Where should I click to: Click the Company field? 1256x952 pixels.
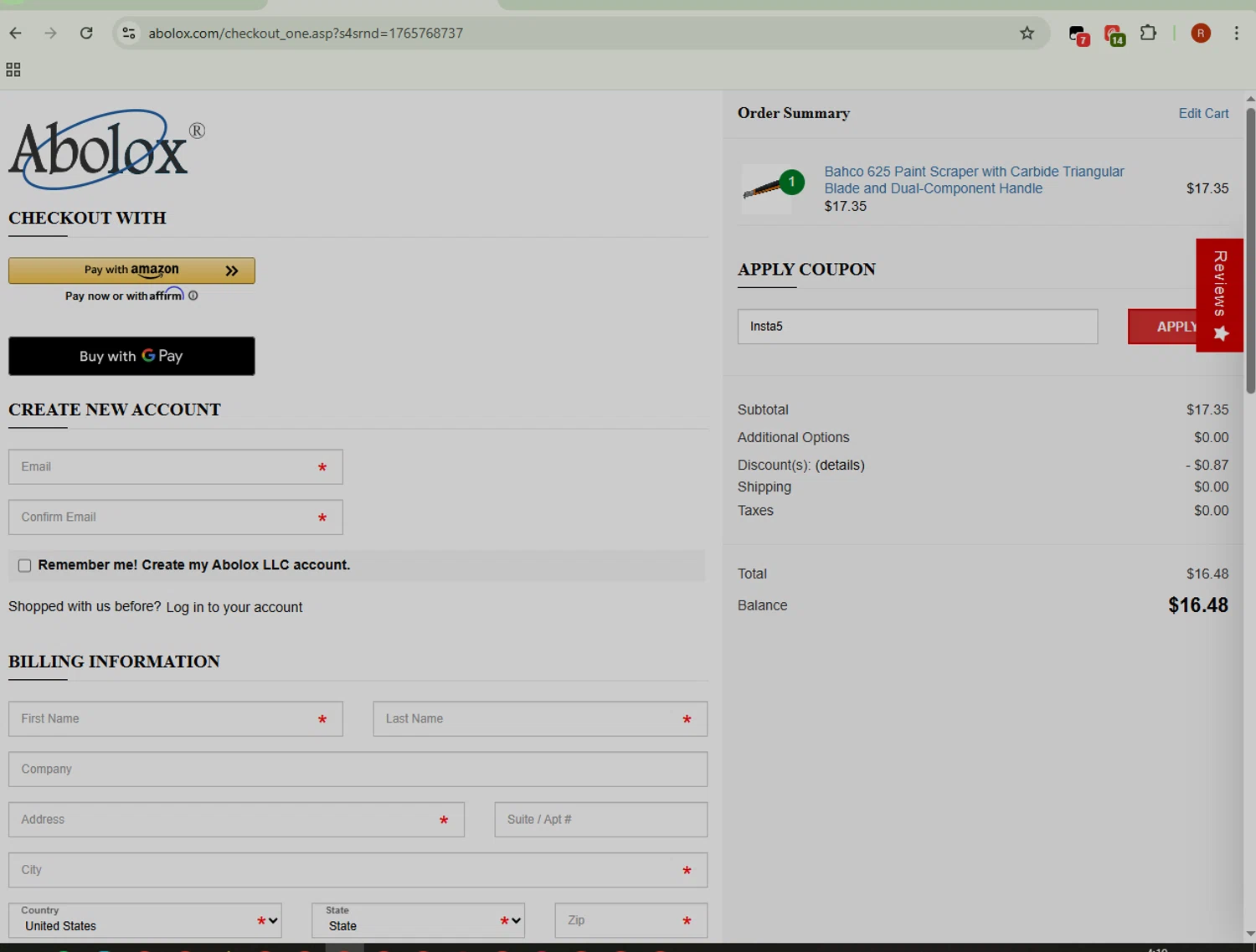click(x=358, y=769)
